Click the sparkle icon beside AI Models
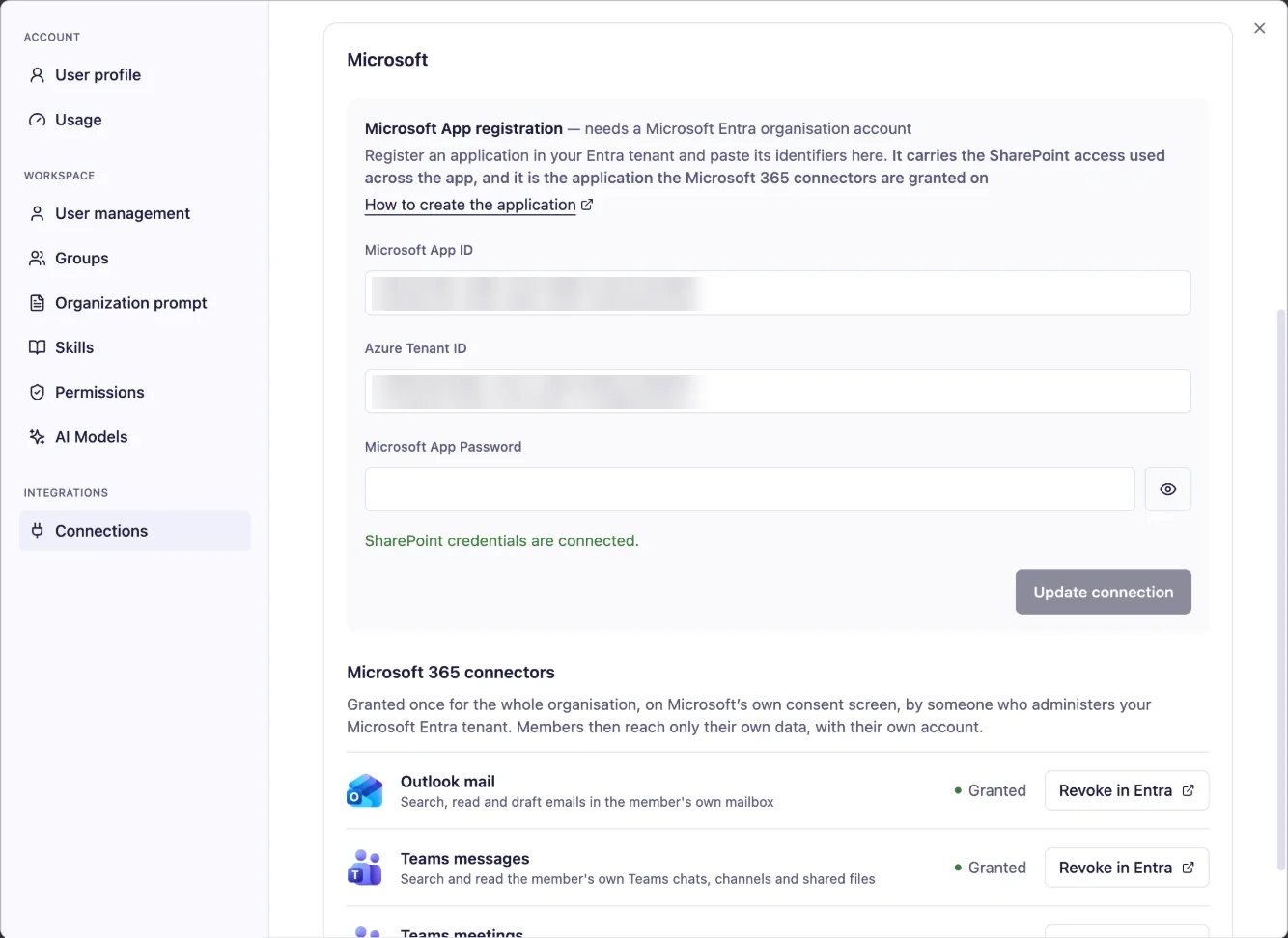The image size is (1288, 938). point(37,437)
